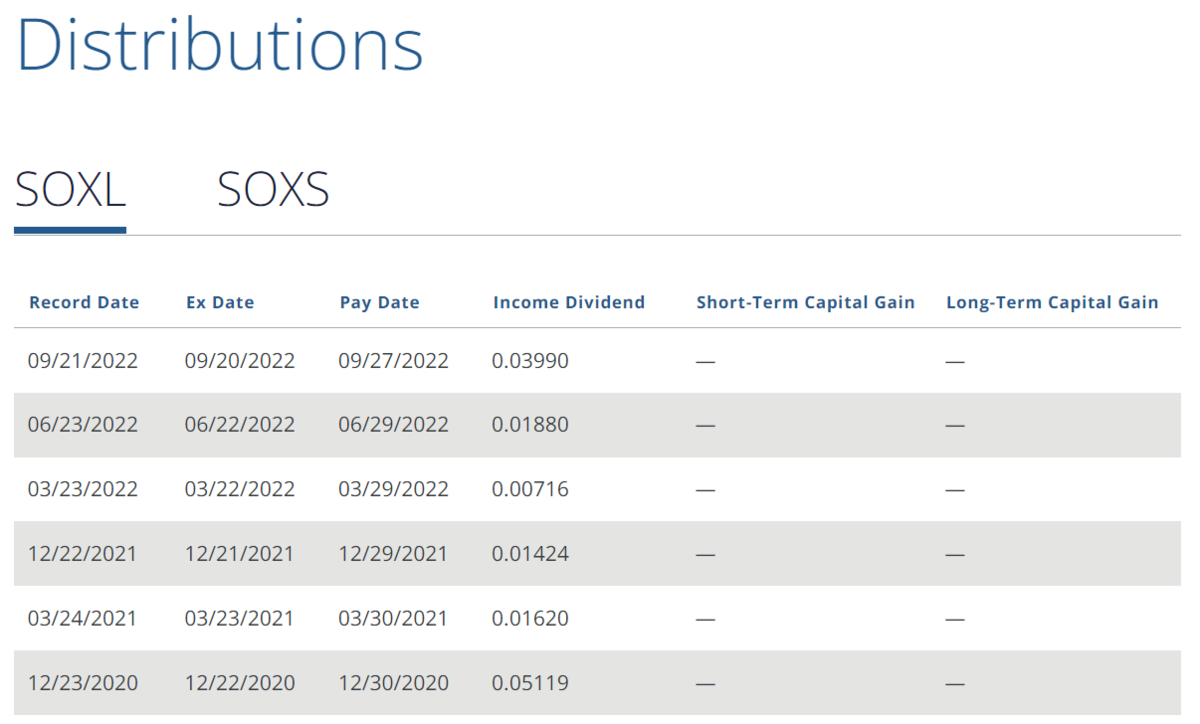Select ex date 12/22/2020
1200x724 pixels.
pyautogui.click(x=240, y=684)
